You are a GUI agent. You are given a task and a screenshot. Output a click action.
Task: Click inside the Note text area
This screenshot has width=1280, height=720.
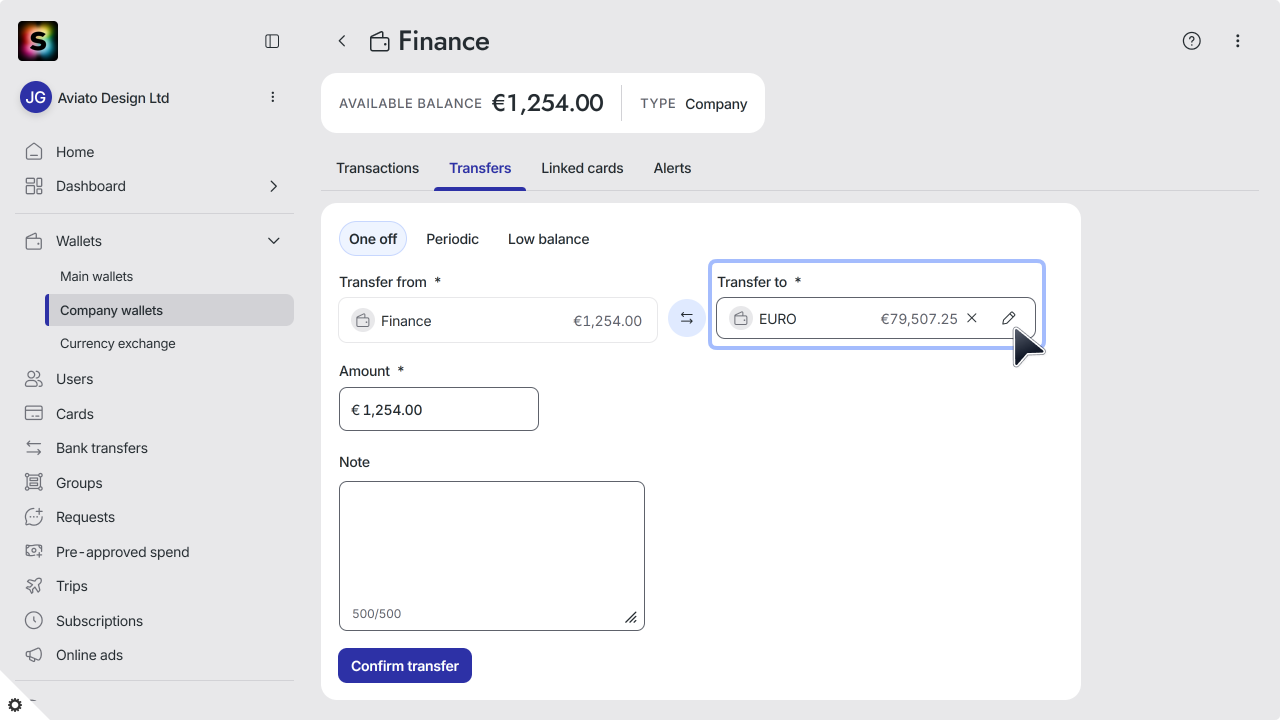[492, 556]
